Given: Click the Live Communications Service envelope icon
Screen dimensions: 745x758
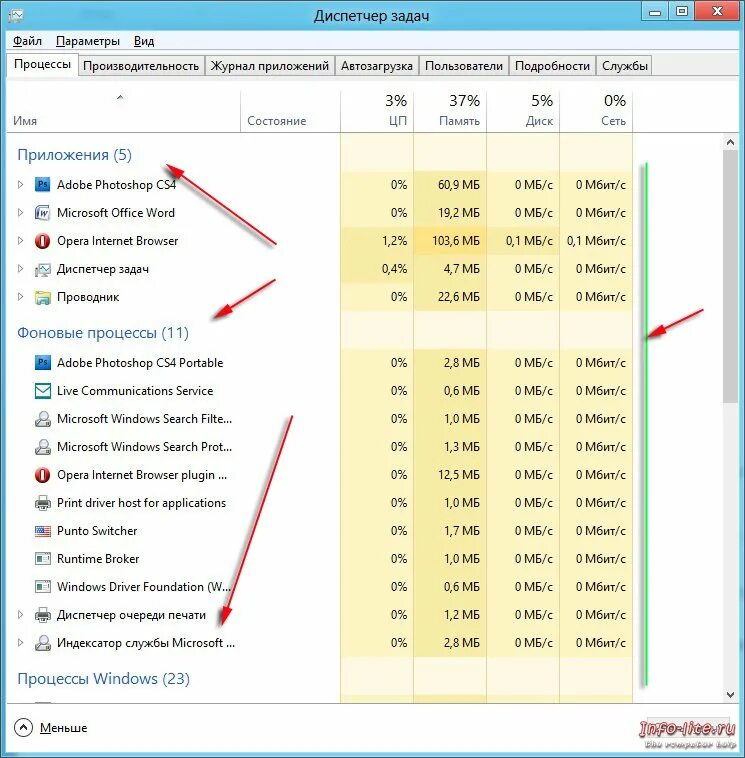Looking at the screenshot, I should click(x=43, y=391).
